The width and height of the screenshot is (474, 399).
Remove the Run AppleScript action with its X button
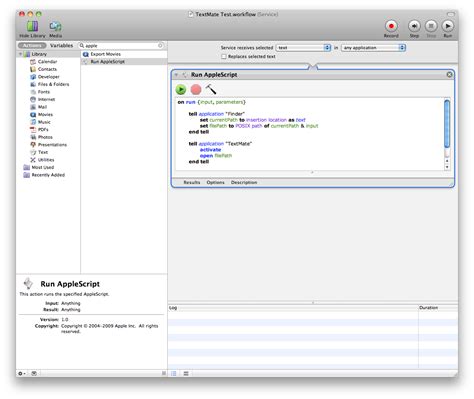pyautogui.click(x=449, y=74)
